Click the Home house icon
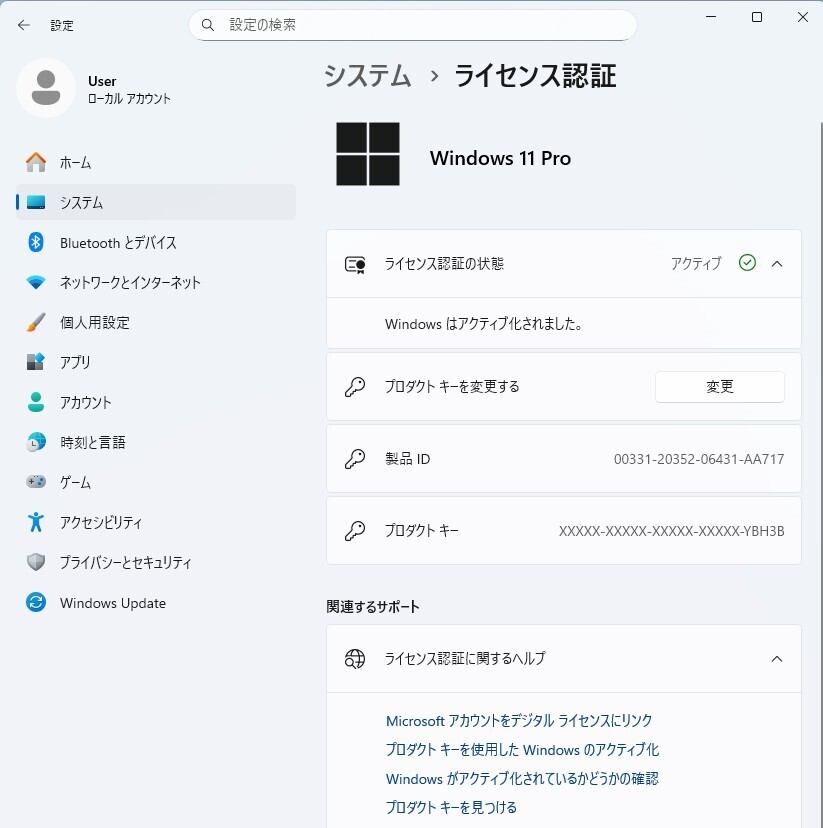Image resolution: width=823 pixels, height=828 pixels. pos(36,162)
